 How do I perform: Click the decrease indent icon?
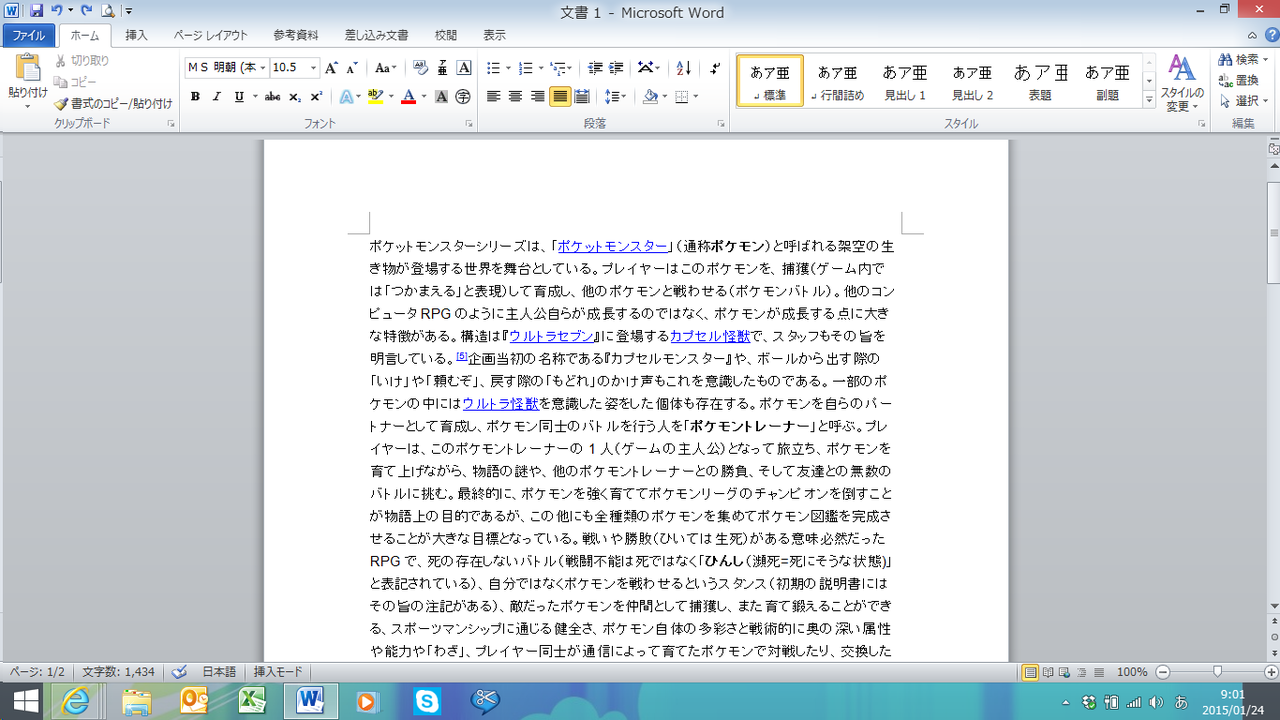click(x=595, y=68)
